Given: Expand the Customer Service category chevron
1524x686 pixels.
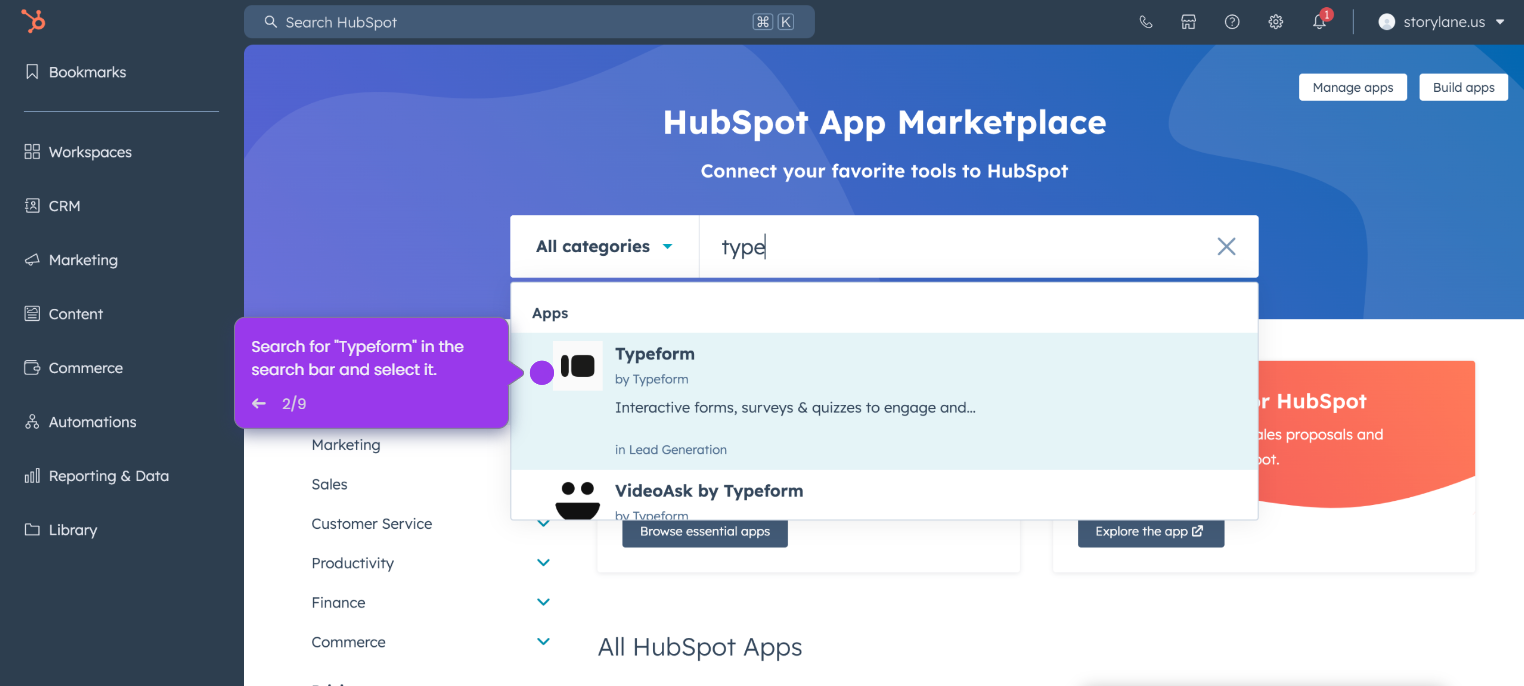Looking at the screenshot, I should point(543,523).
